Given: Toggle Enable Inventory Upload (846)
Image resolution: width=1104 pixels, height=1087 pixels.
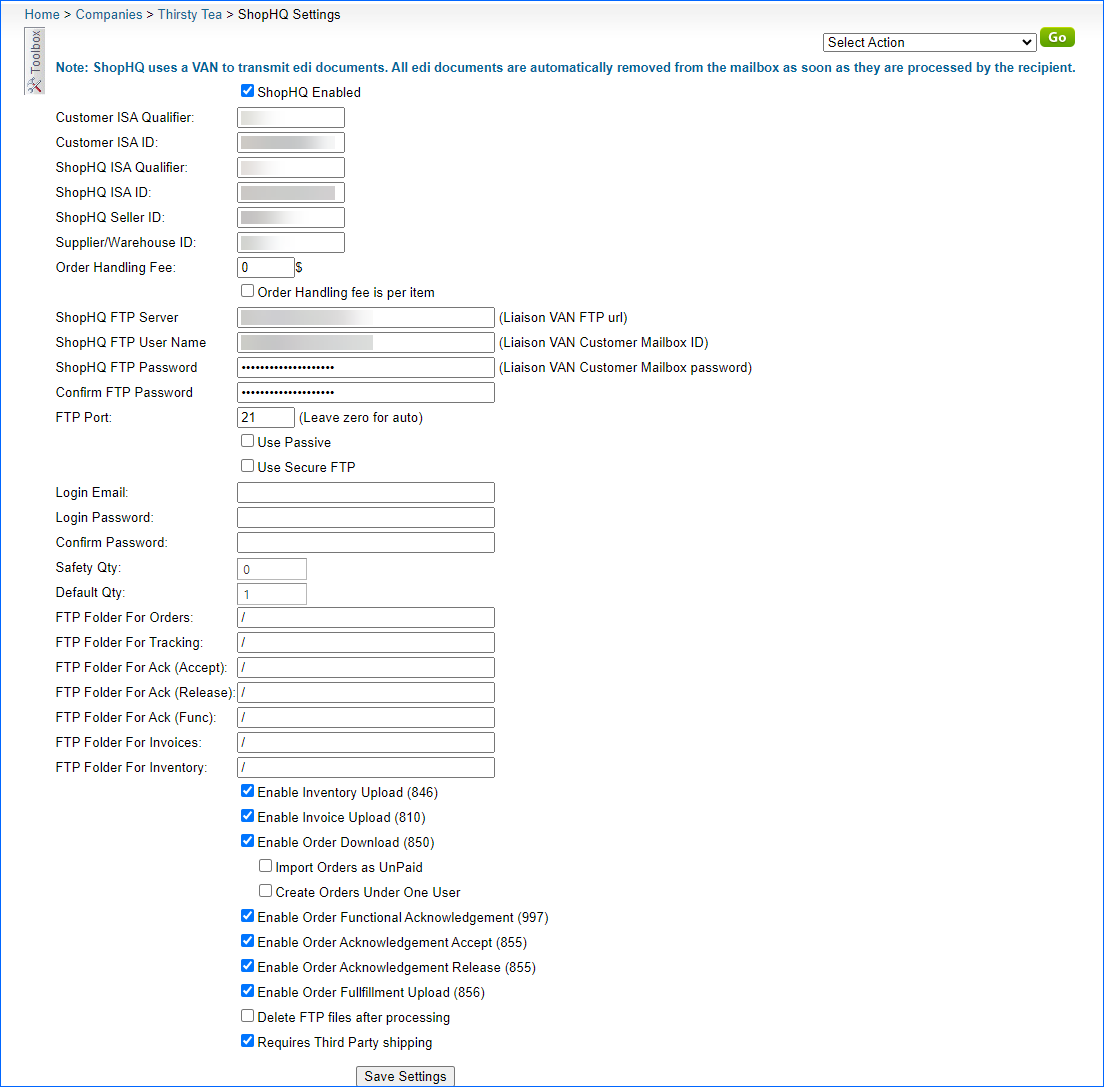Looking at the screenshot, I should (x=248, y=791).
